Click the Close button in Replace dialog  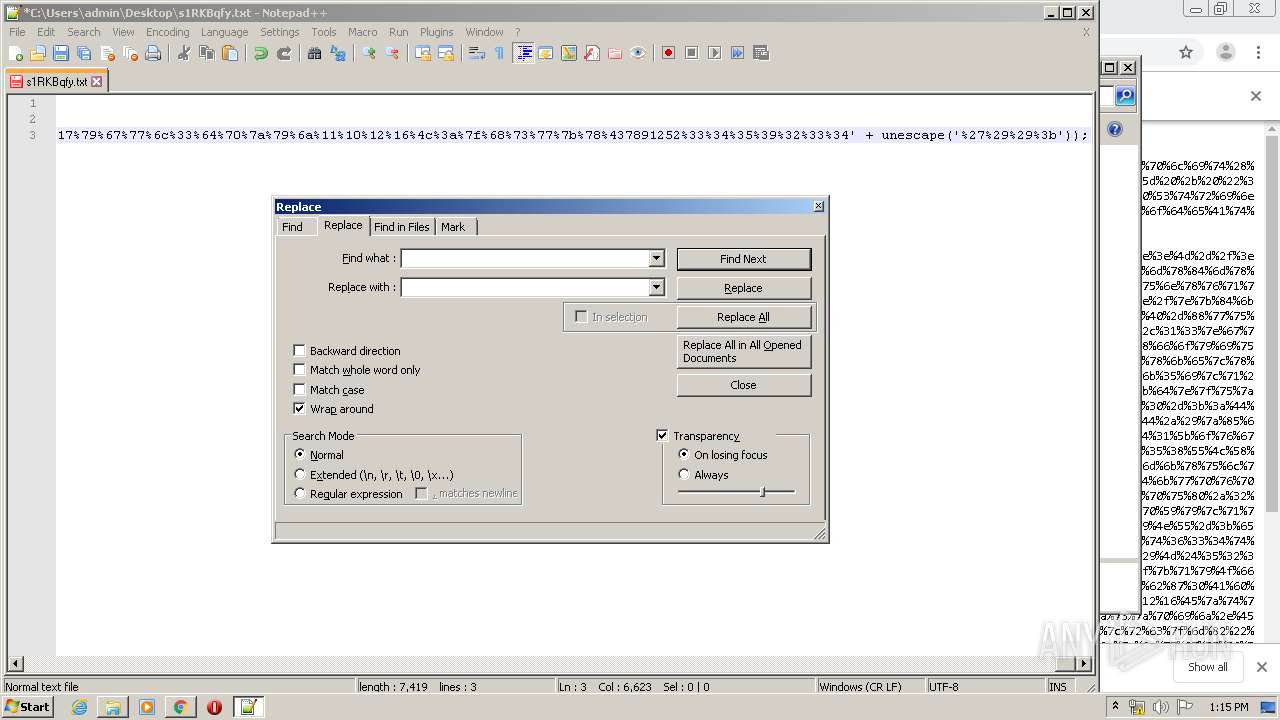coord(743,385)
